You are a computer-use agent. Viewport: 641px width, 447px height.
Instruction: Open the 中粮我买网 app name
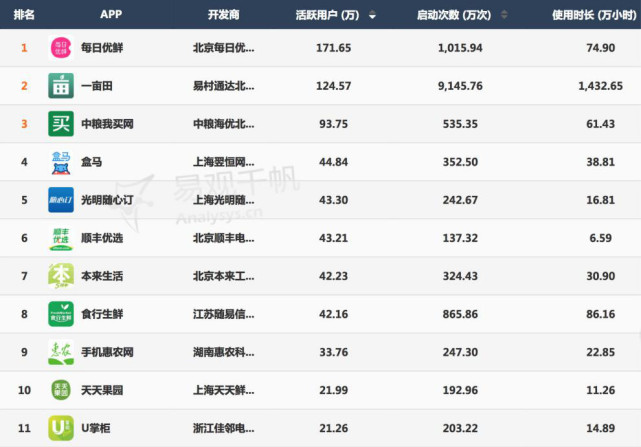tap(107, 124)
